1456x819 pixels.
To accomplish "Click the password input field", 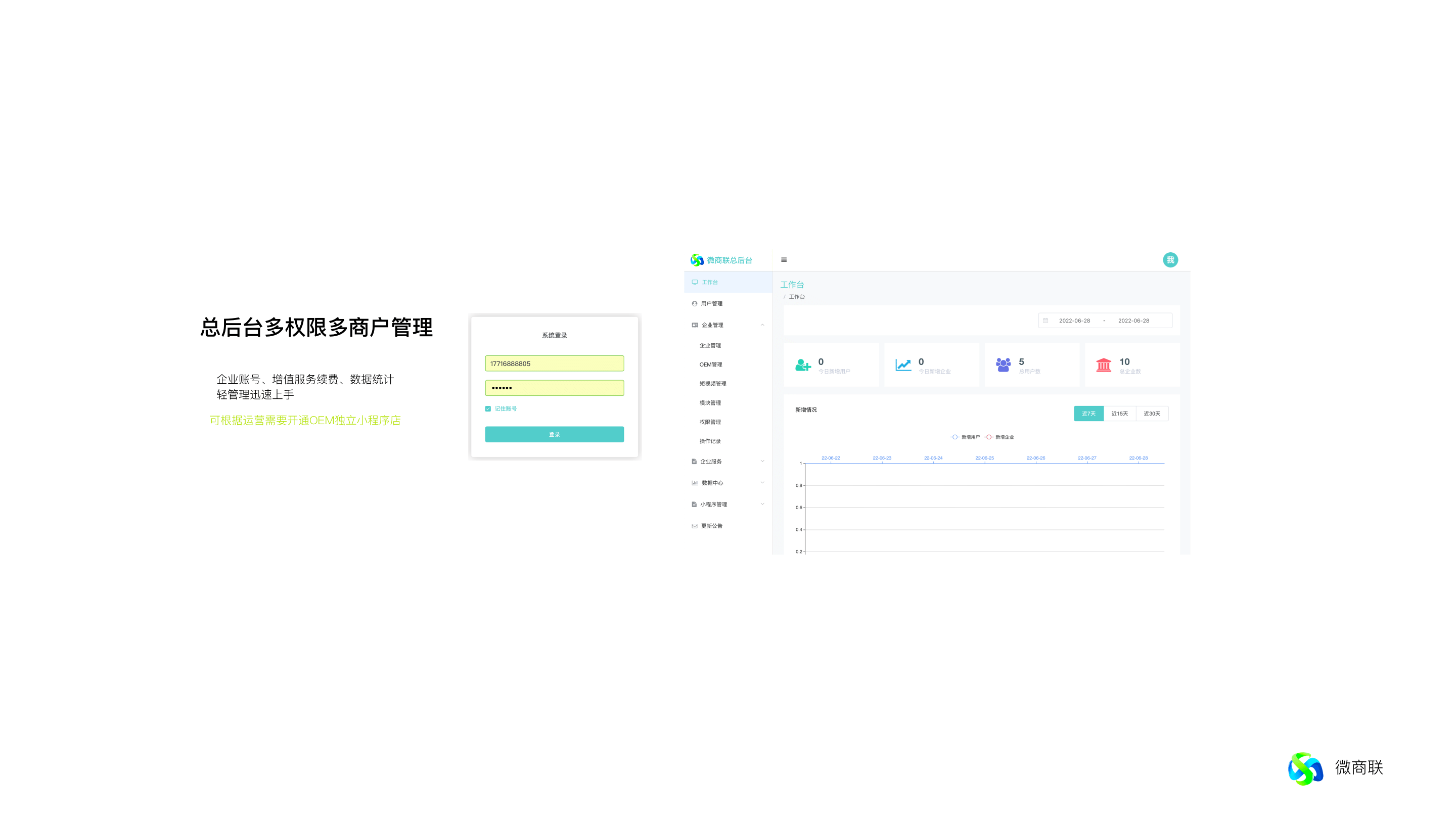I will point(555,388).
